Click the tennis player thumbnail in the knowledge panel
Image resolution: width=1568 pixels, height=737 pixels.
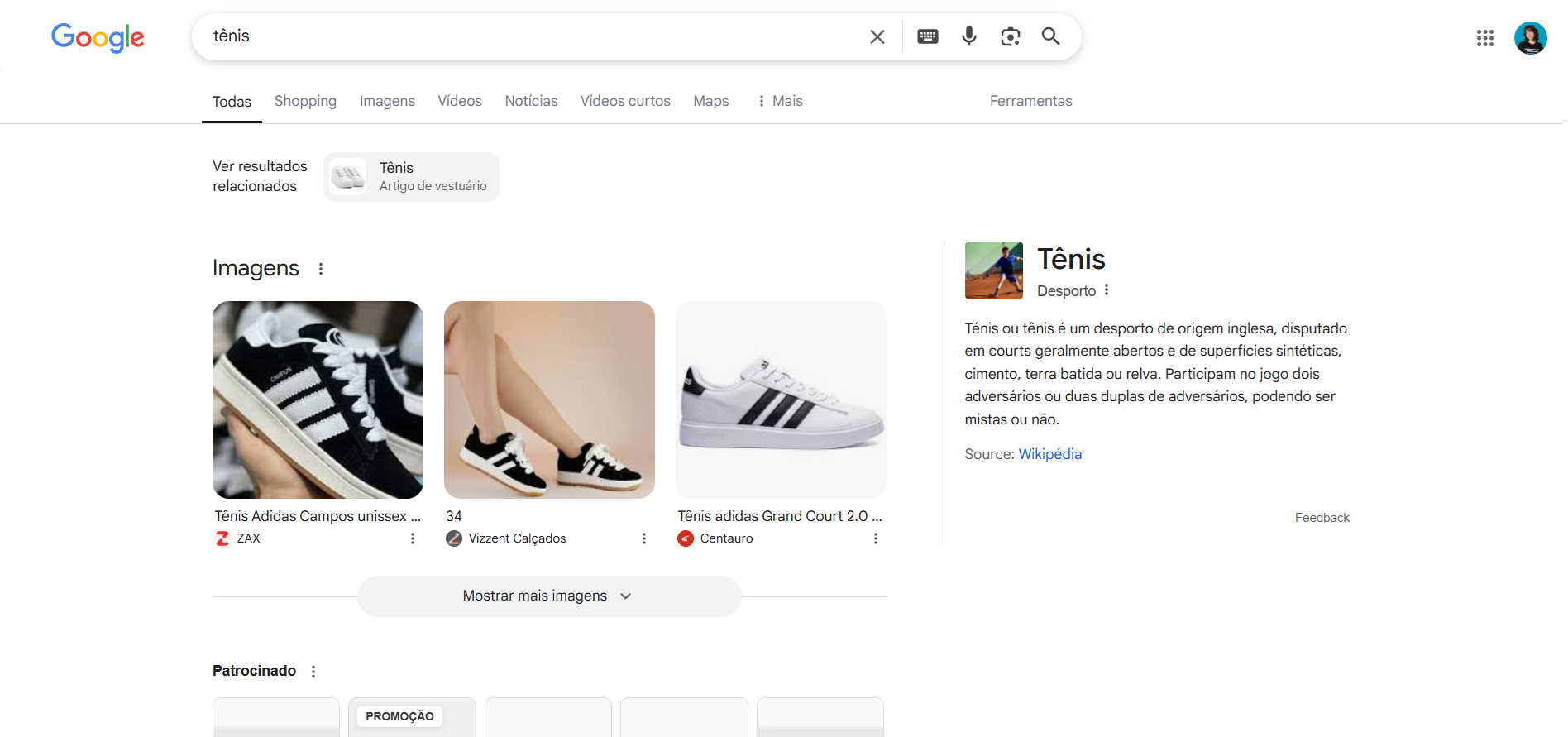point(993,270)
